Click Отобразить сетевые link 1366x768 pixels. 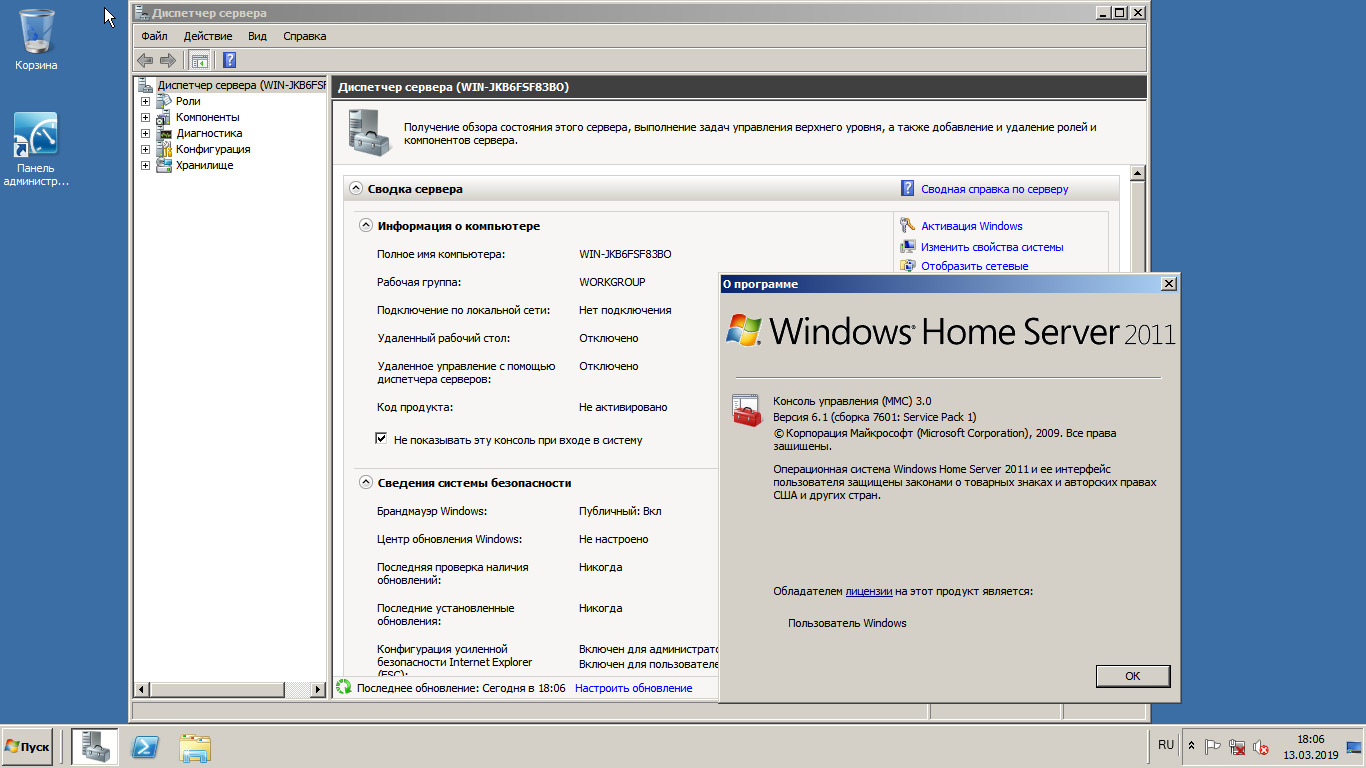(975, 266)
